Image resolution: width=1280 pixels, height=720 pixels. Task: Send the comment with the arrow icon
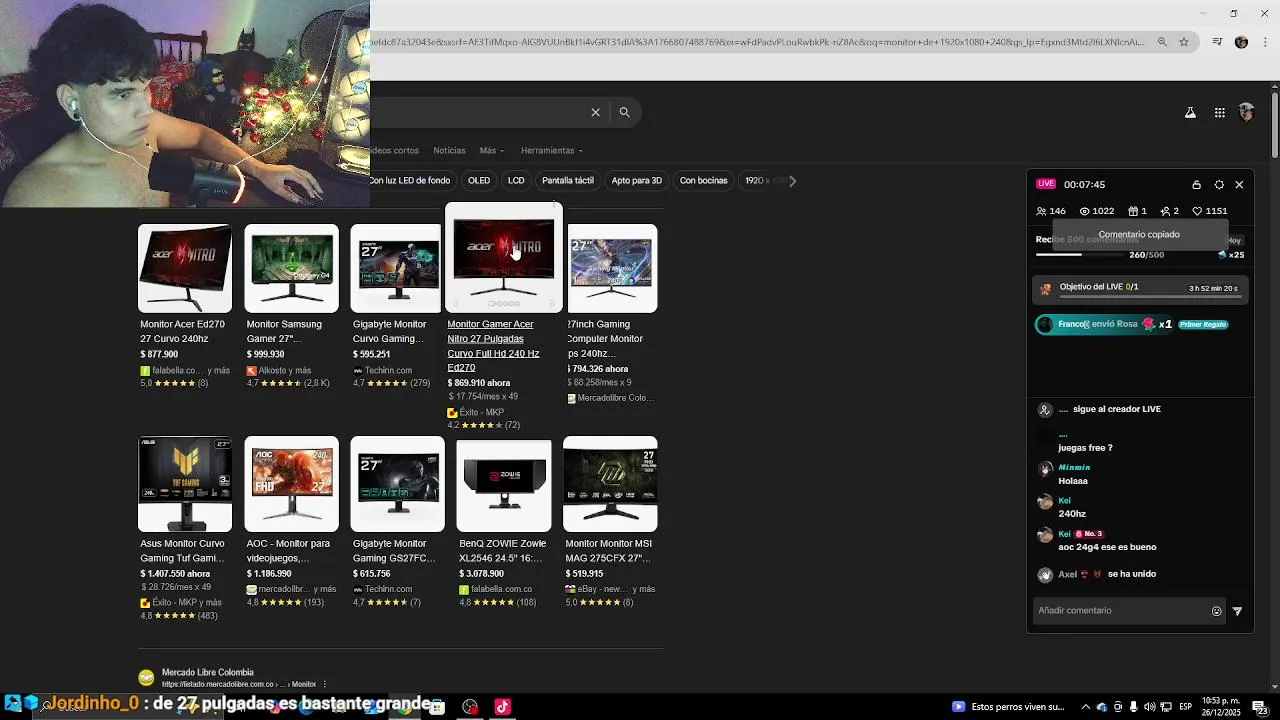[x=1237, y=611]
